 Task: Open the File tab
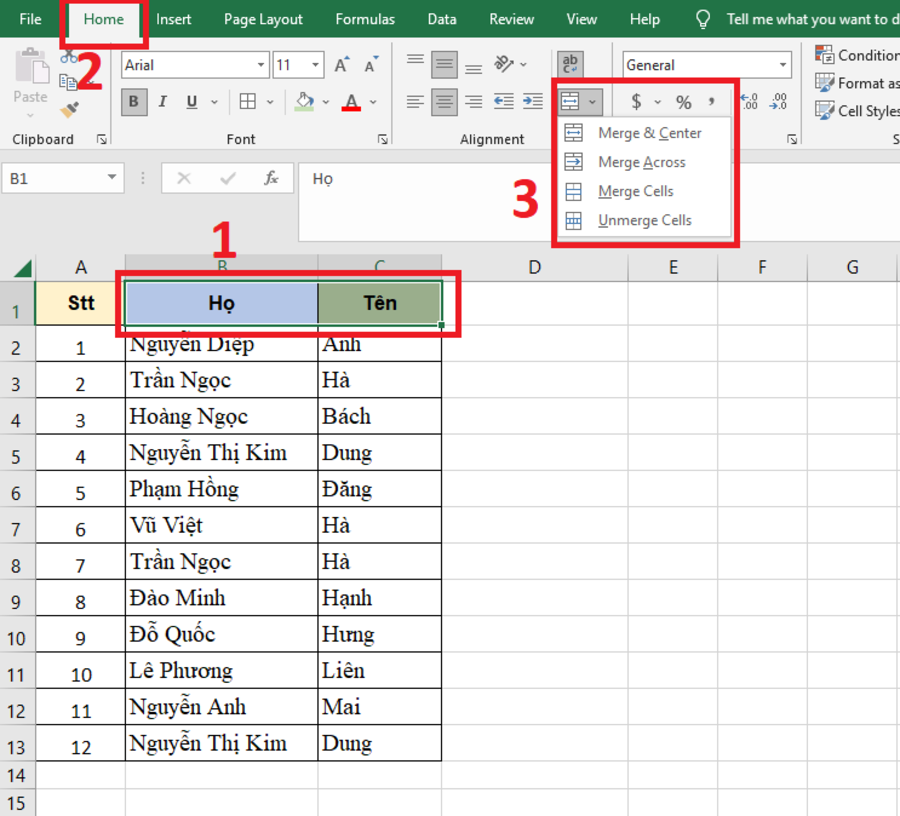30,20
